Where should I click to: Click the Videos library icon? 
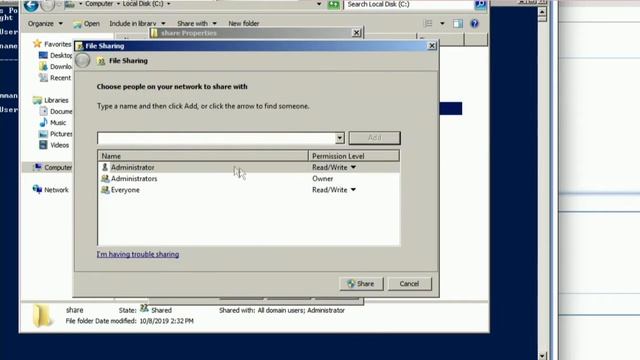coord(43,145)
